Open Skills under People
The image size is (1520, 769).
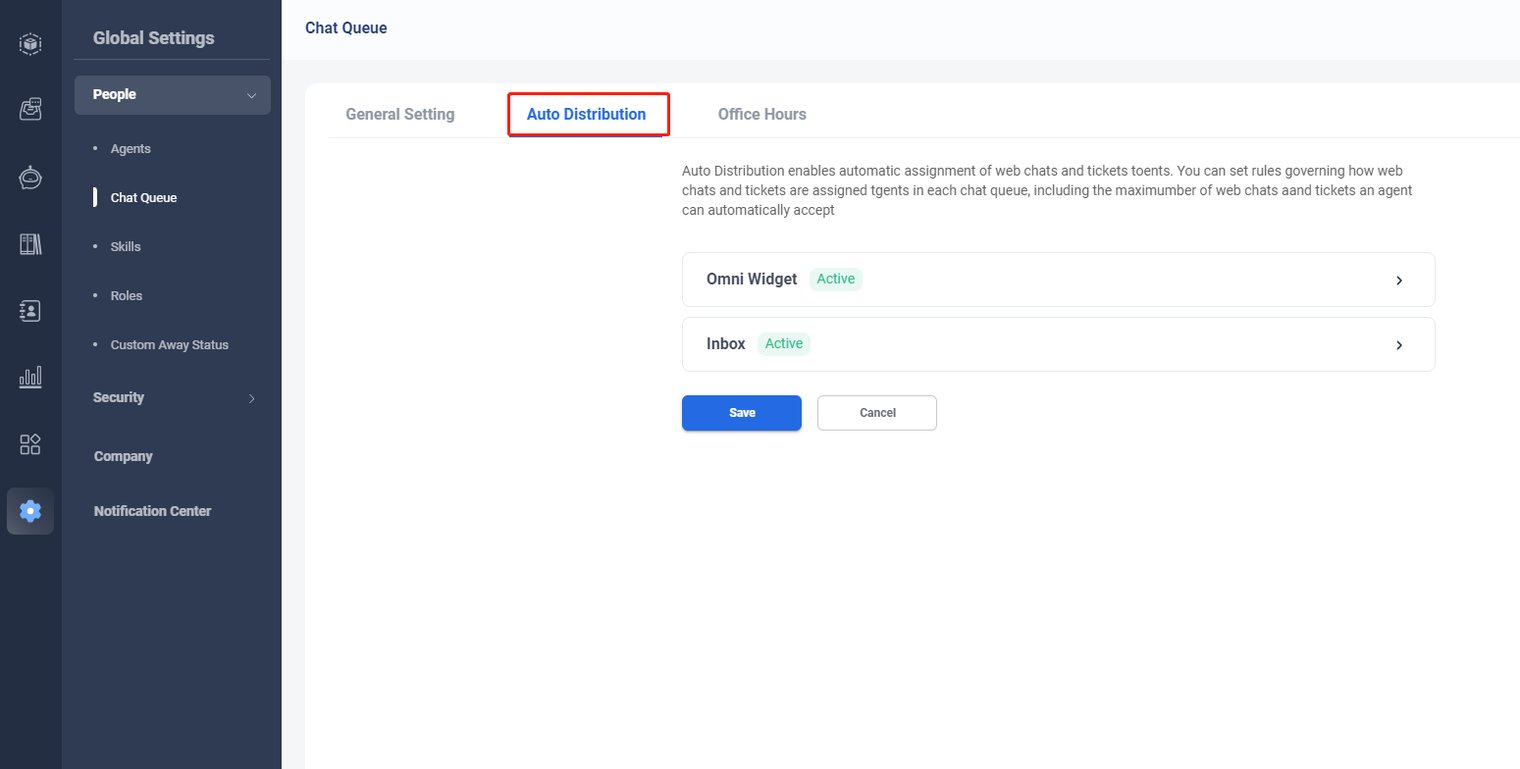click(125, 247)
